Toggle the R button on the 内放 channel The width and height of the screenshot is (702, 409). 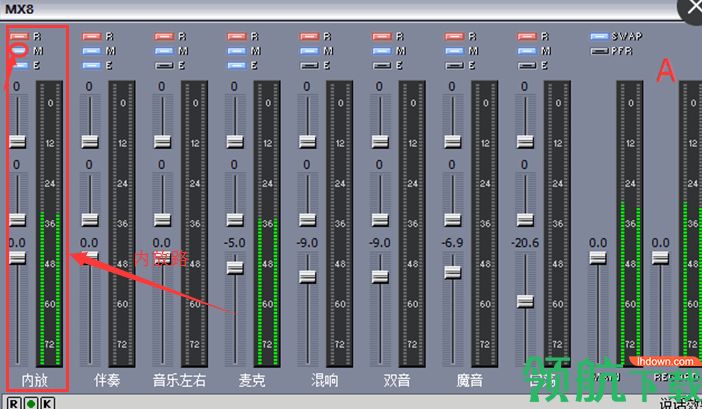19,36
